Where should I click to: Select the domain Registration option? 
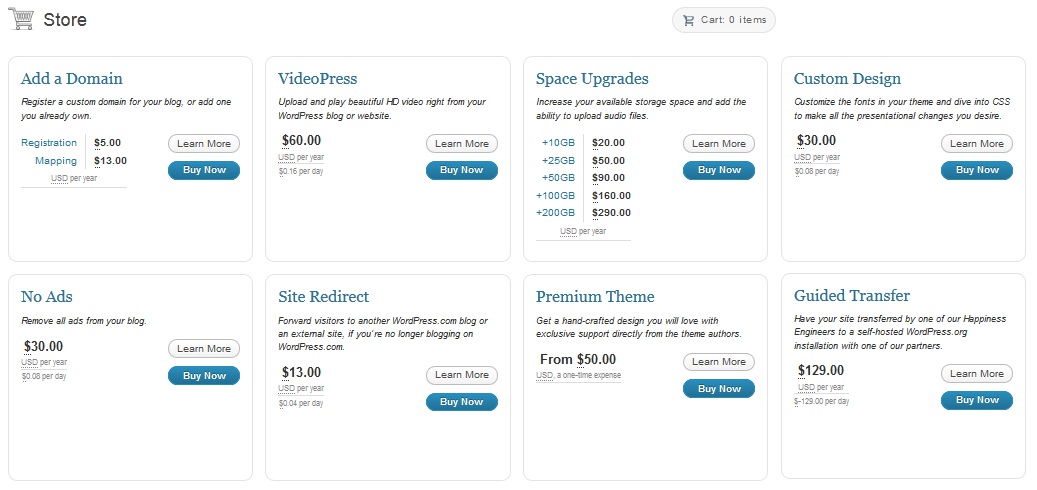tap(49, 143)
